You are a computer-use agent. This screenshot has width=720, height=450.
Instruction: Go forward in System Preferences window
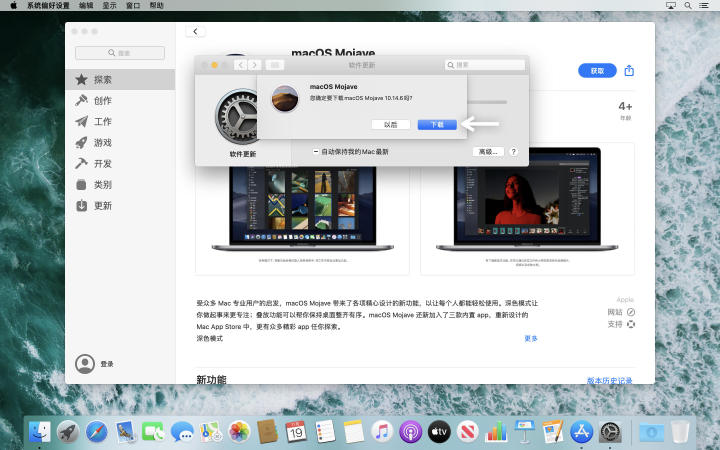[x=254, y=65]
